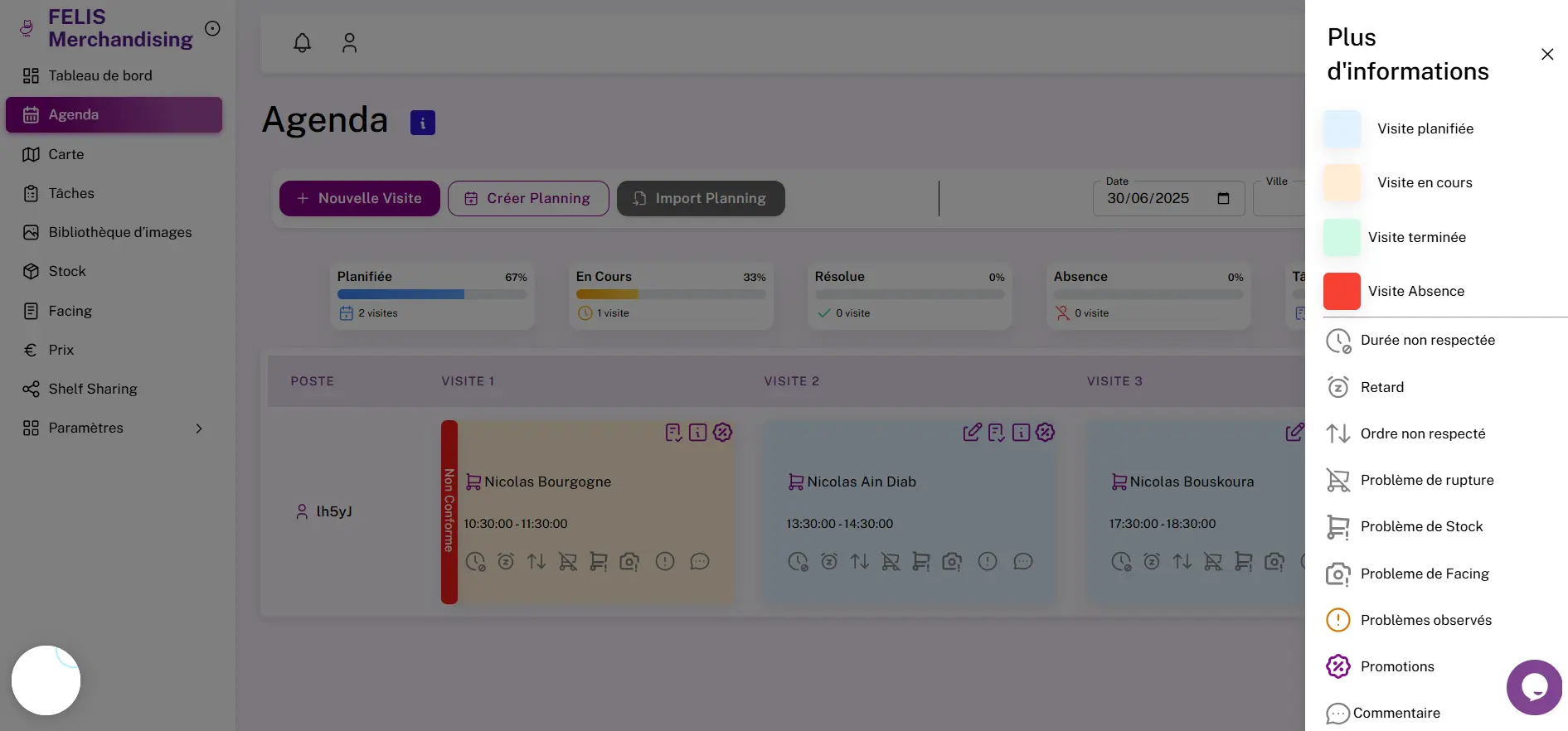This screenshot has width=1568, height=731.
Task: Click the camera facing icon on Nicolas Ain Diab card
Action: 952,562
